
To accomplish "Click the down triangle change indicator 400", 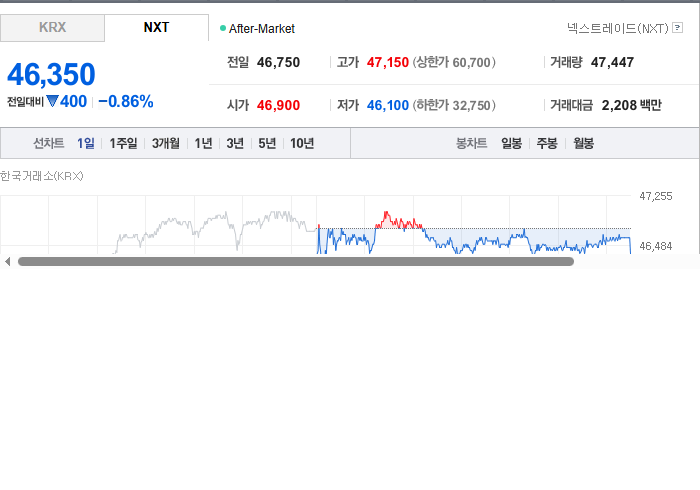I will pyautogui.click(x=67, y=102).
